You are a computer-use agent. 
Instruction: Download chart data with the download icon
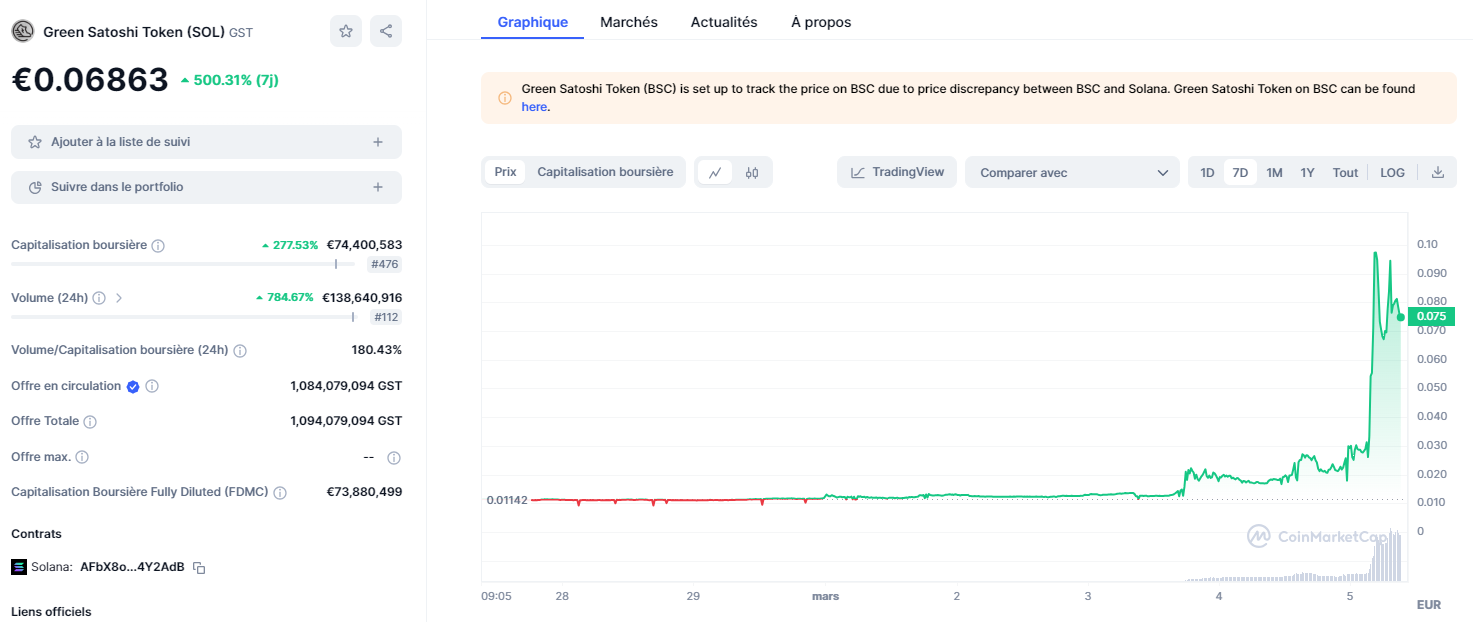pos(1438,172)
